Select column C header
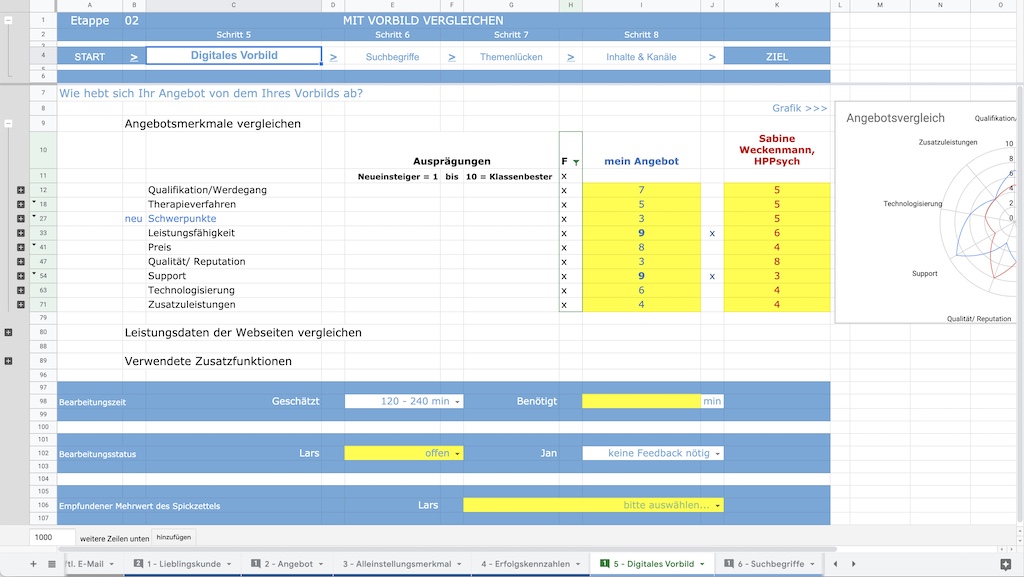Screen dimensions: 1024x577 coord(234,5)
